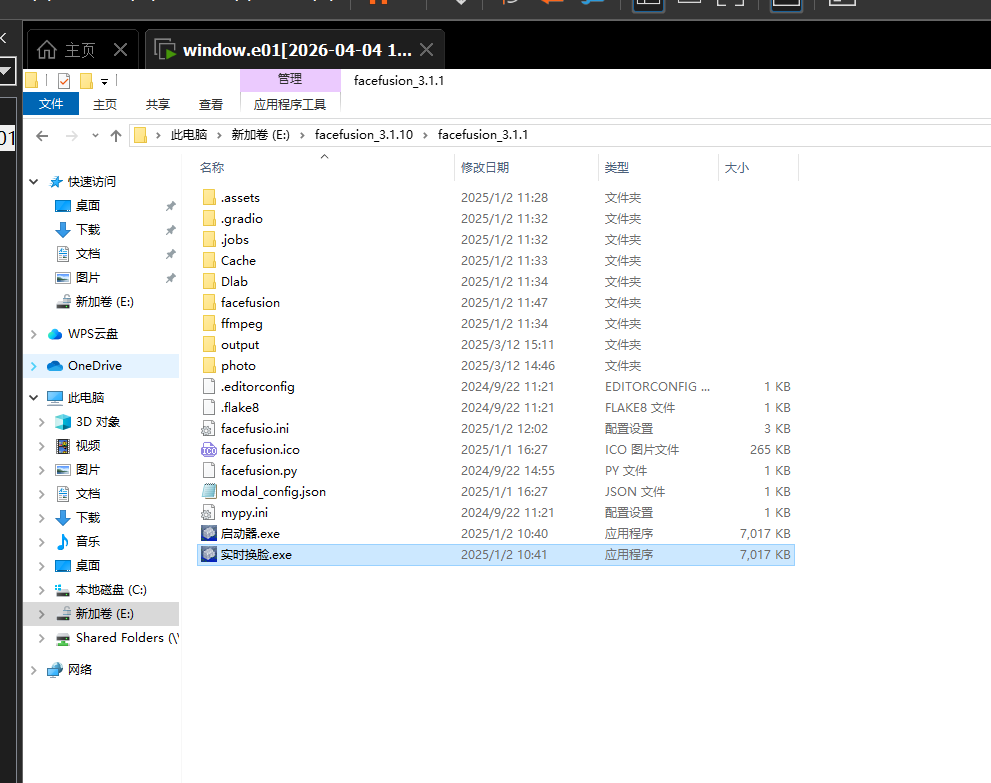991x783 pixels.
Task: Open WPS云盘 in the navigation pane
Action: (93, 334)
